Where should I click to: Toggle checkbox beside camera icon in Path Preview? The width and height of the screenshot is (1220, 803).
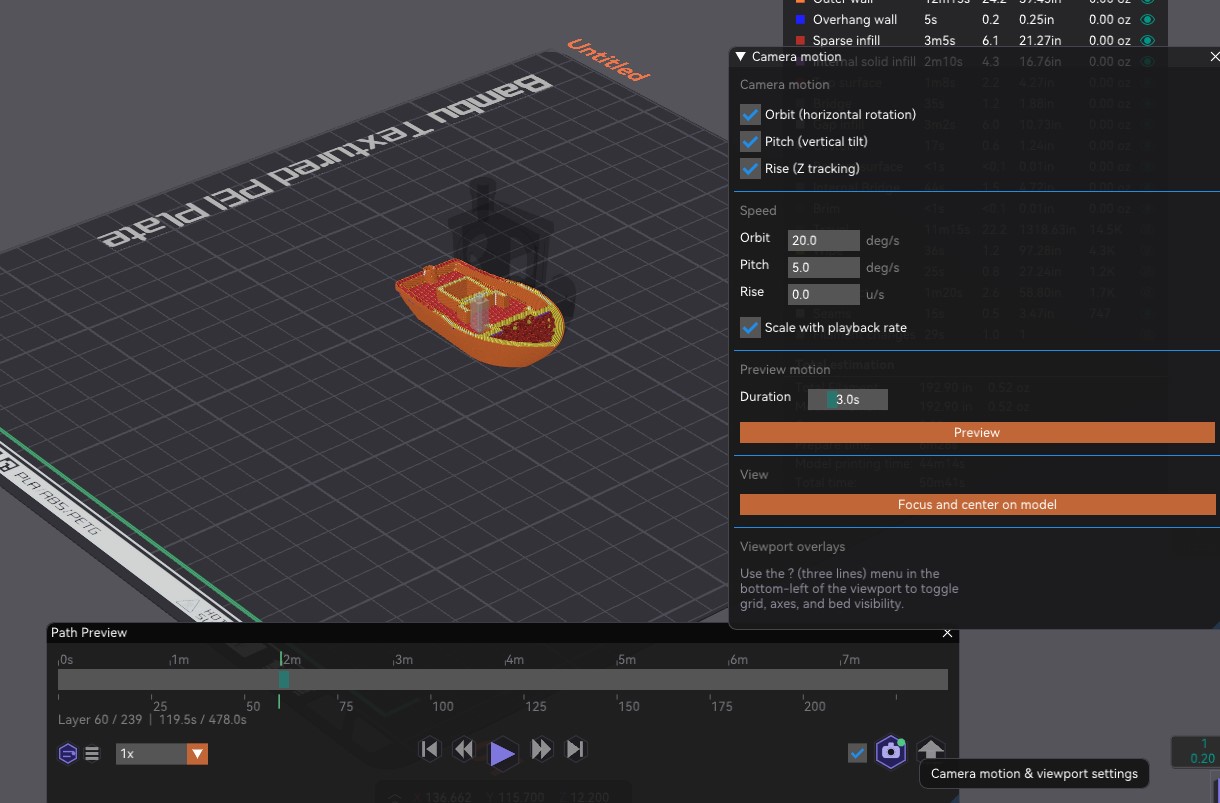pos(857,753)
